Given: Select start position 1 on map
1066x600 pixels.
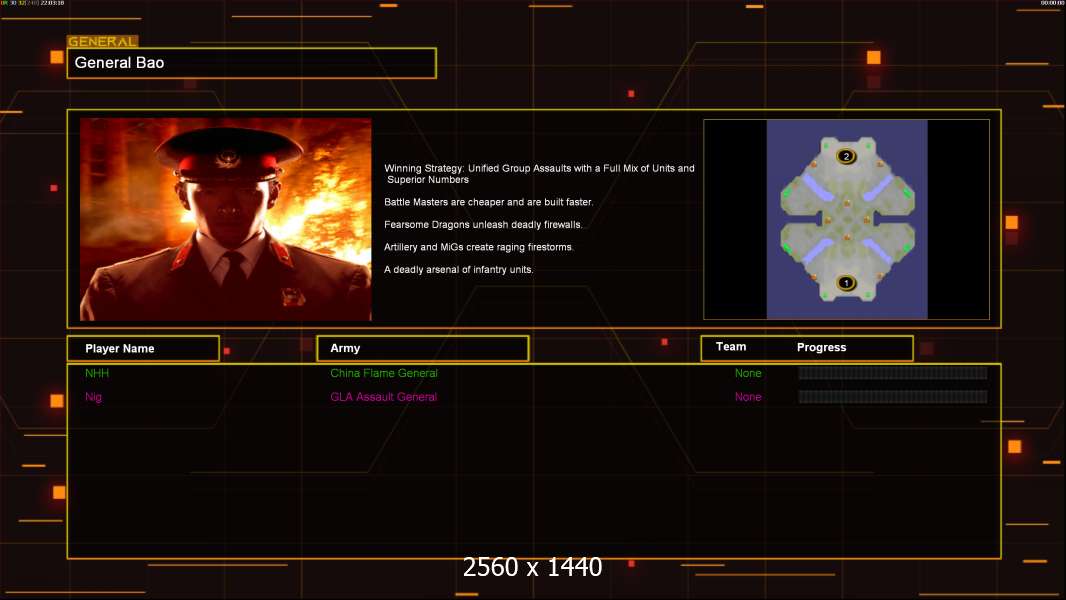Looking at the screenshot, I should (846, 283).
